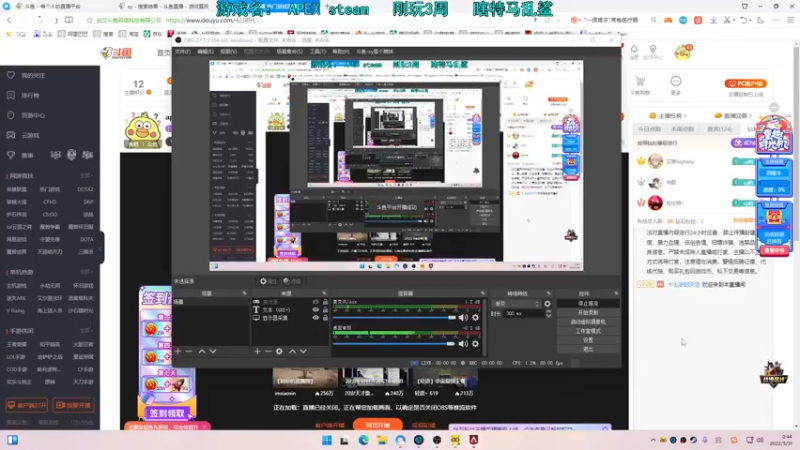Click 签到领取 sign-in reward button

[x=166, y=413]
